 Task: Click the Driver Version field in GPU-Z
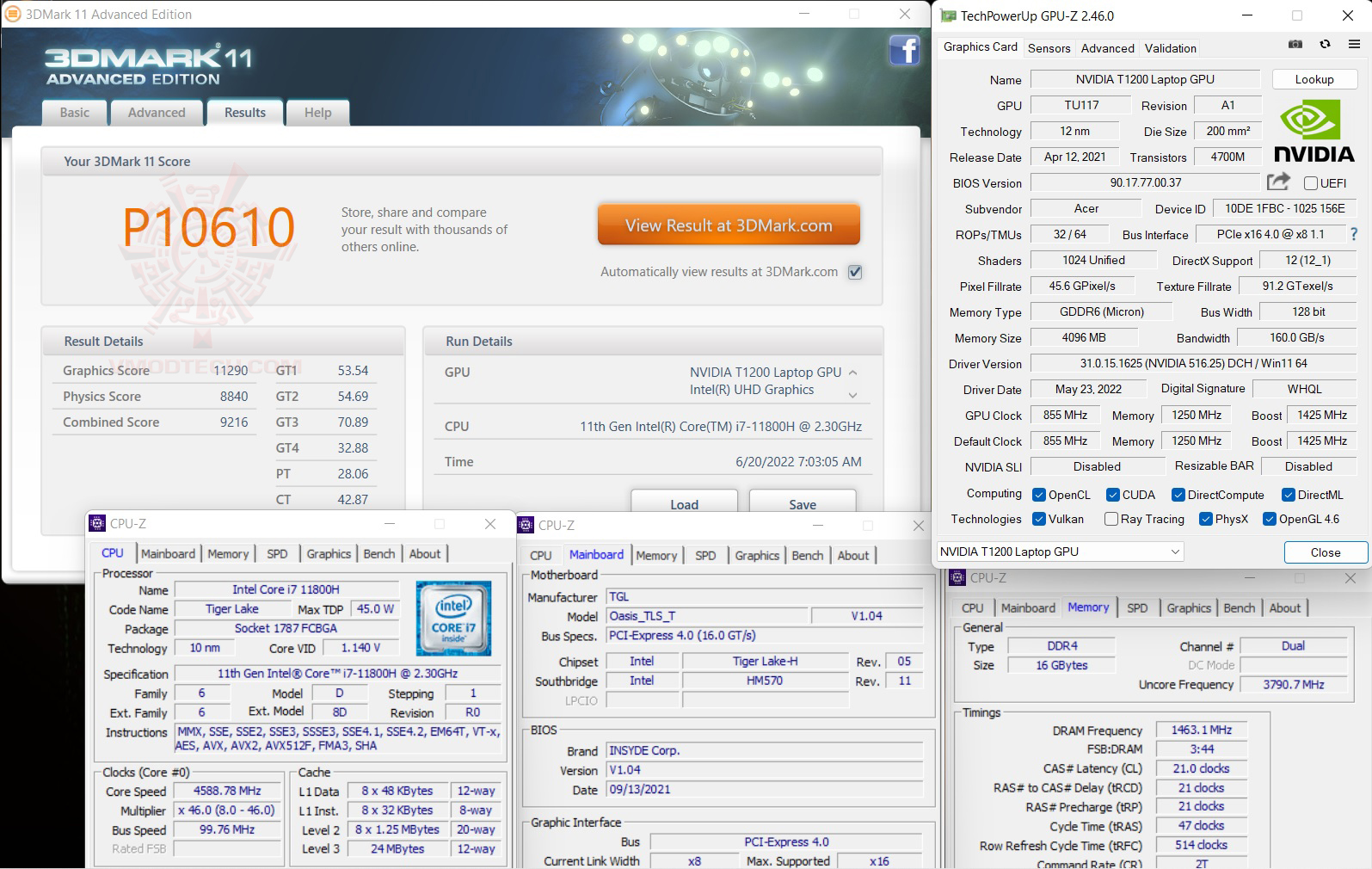point(1193,363)
